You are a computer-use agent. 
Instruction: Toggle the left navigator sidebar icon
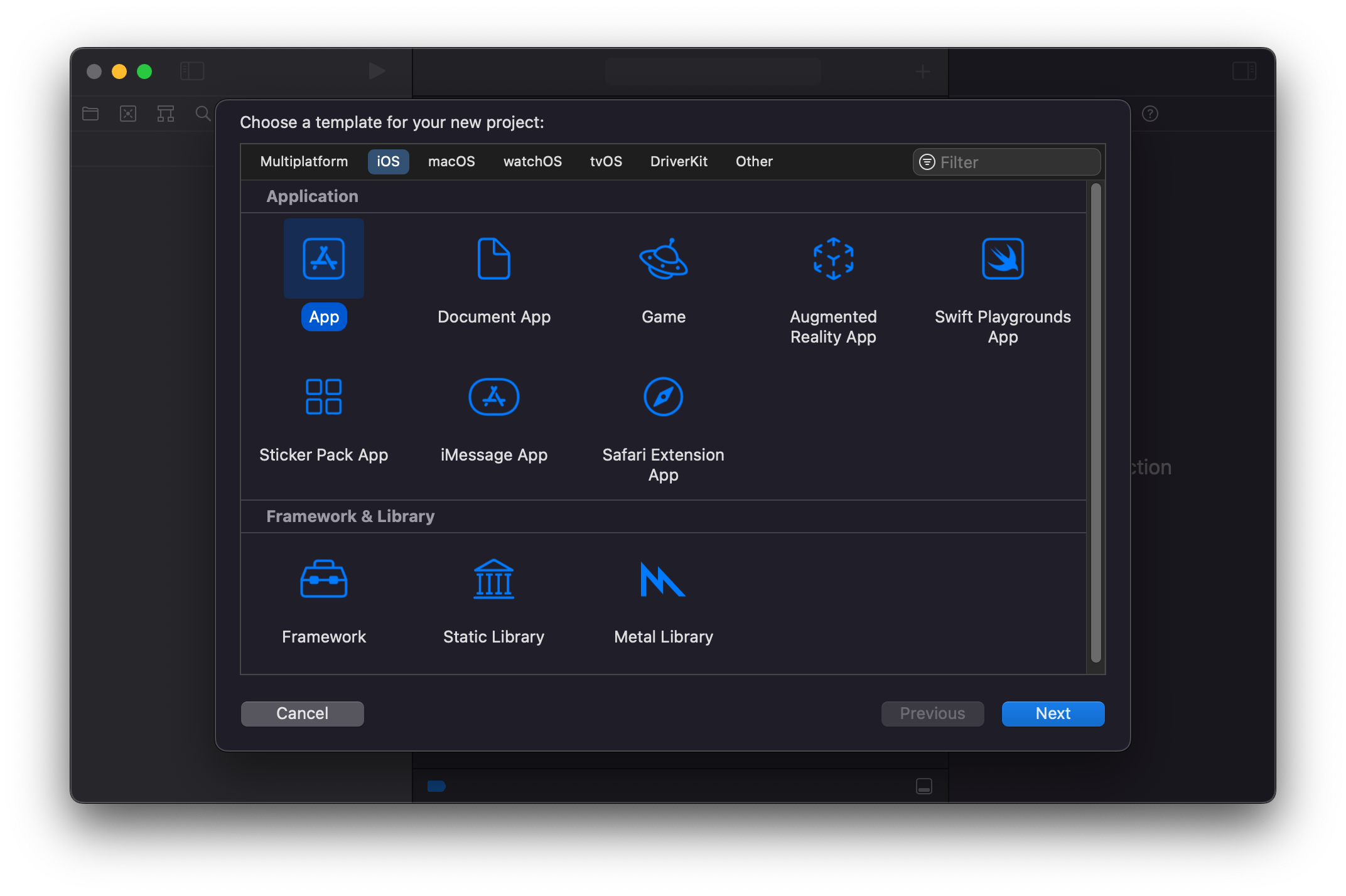[x=192, y=71]
